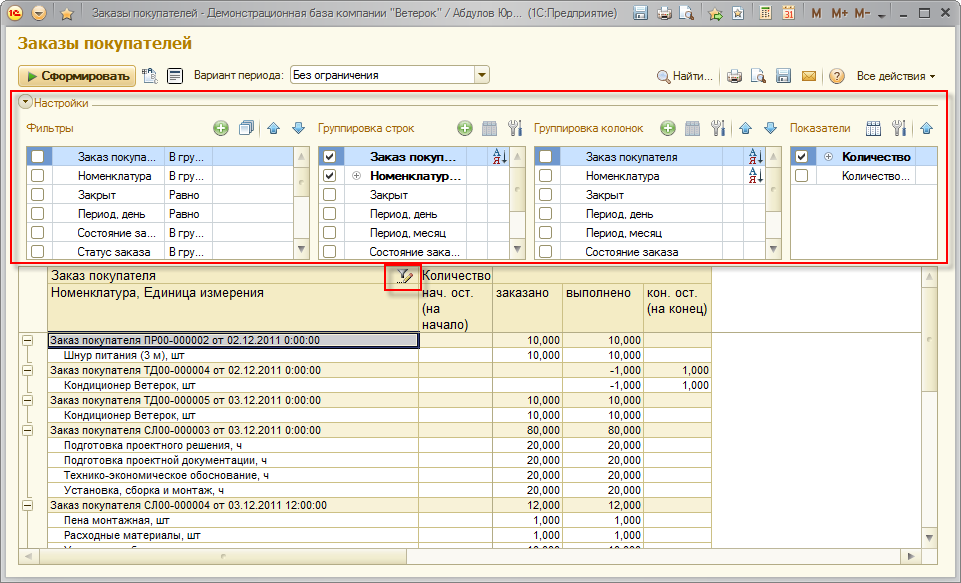Add a Группировка колонок item with plus

pyautogui.click(x=667, y=128)
